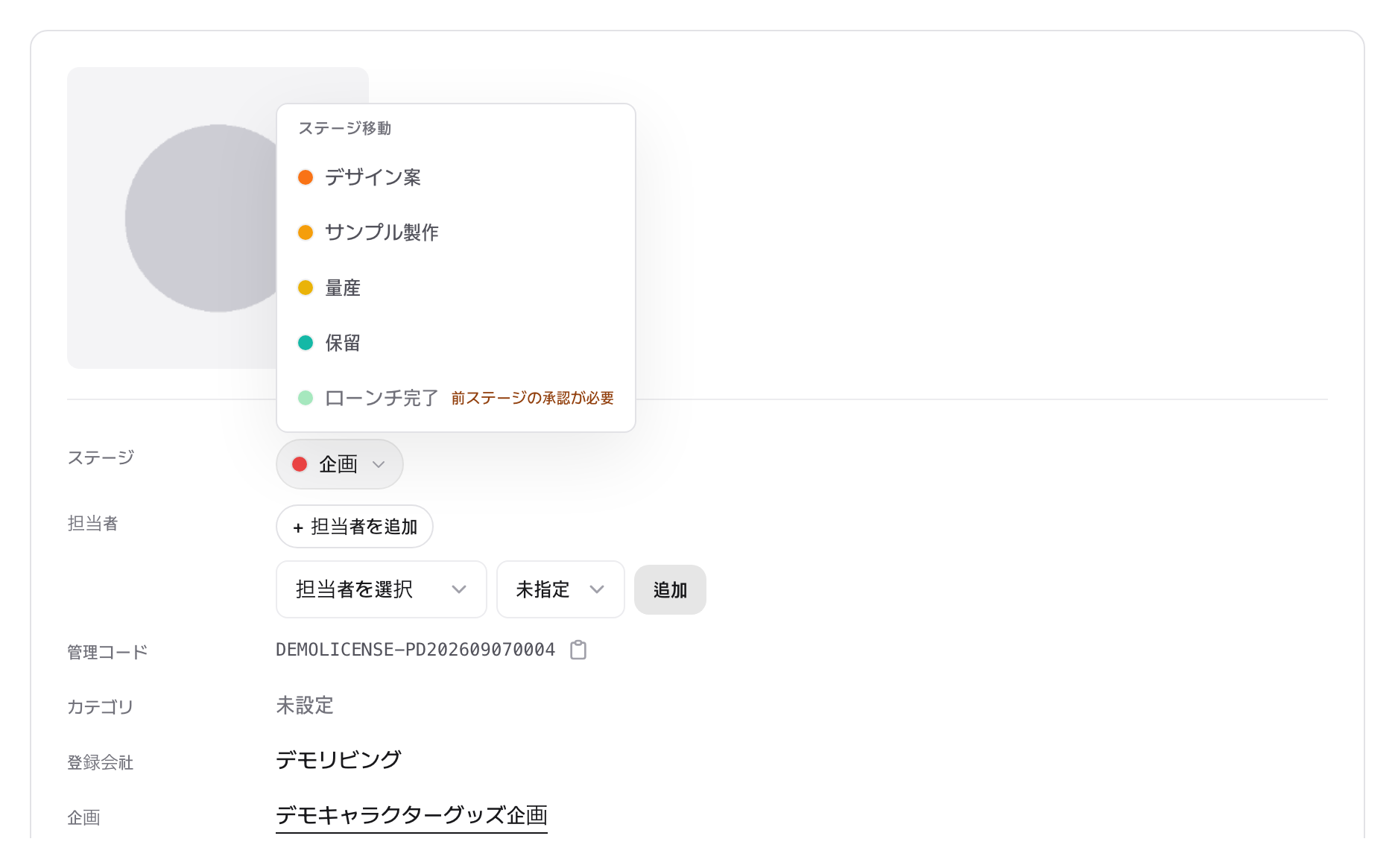This screenshot has width=1395, height=868.
Task: Click the 未設定 category value
Action: coord(305,705)
